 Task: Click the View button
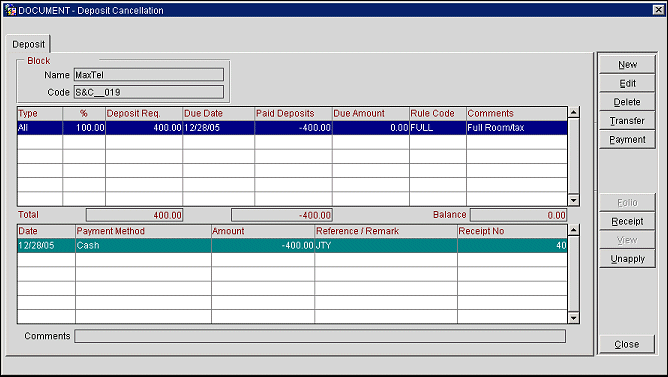coord(627,240)
